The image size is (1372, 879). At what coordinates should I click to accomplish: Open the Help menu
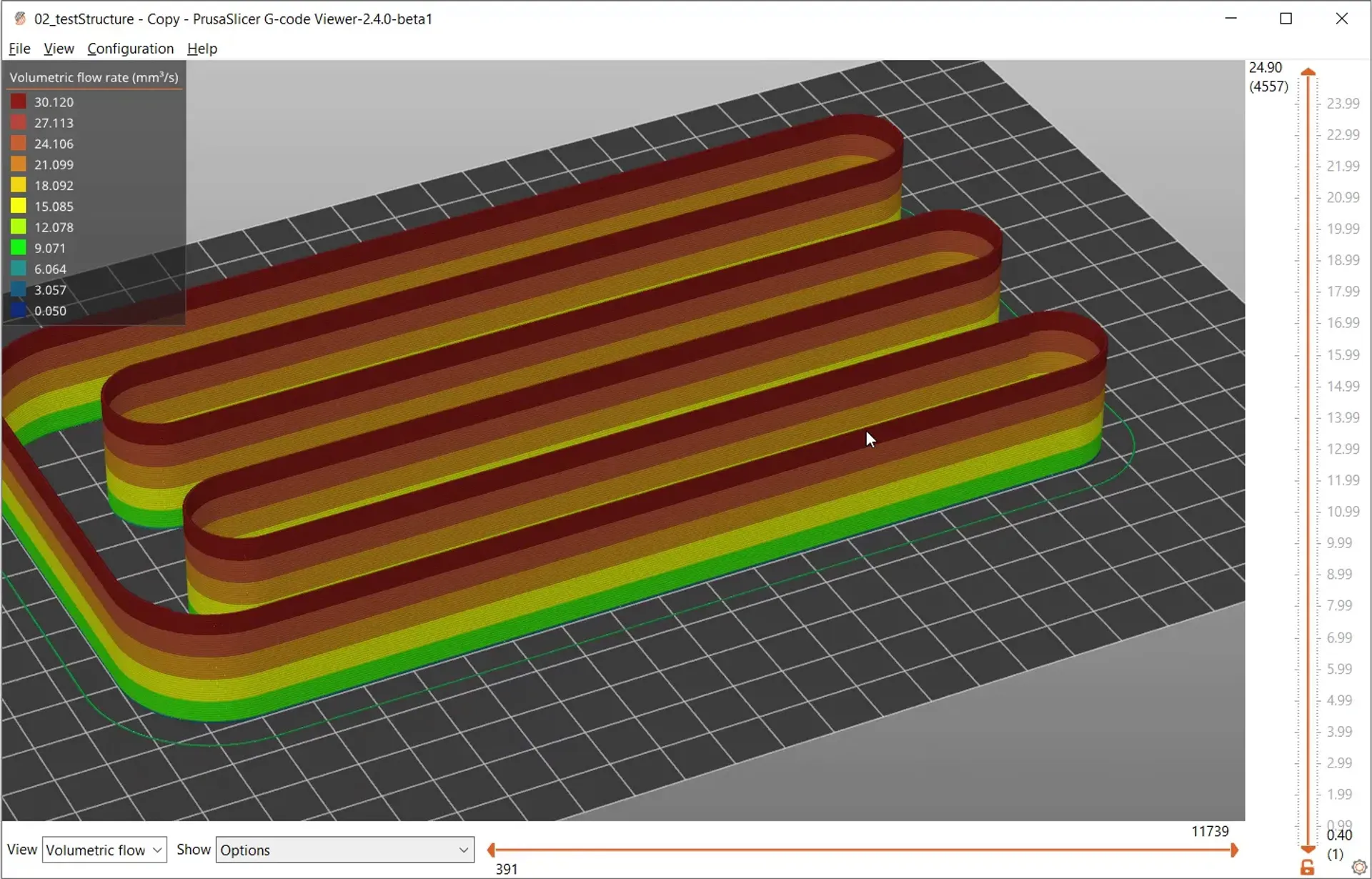point(202,49)
